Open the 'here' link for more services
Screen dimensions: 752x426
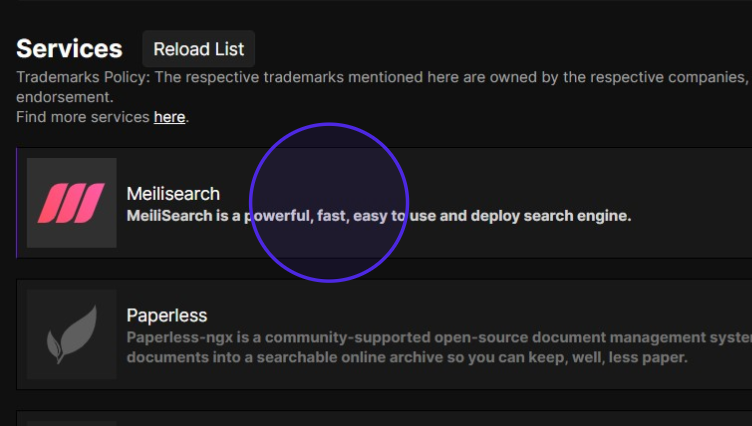click(x=169, y=117)
